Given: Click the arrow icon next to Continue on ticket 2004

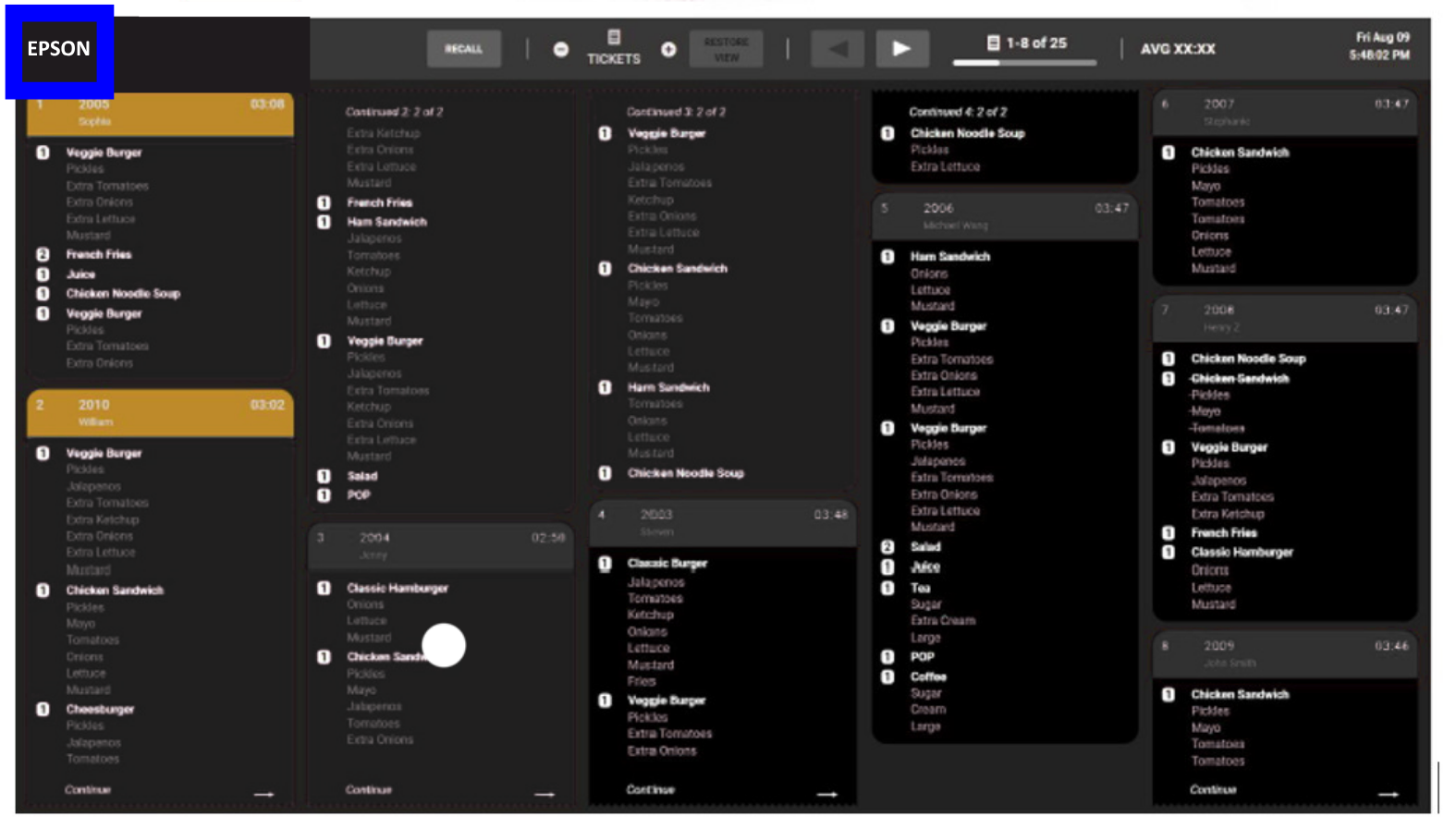Looking at the screenshot, I should click(x=544, y=793).
